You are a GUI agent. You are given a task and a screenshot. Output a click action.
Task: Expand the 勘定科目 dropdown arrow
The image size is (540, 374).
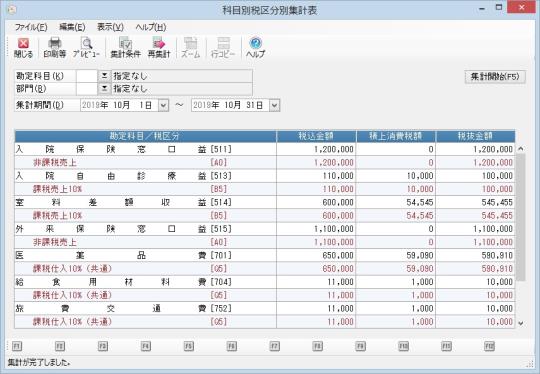104,76
